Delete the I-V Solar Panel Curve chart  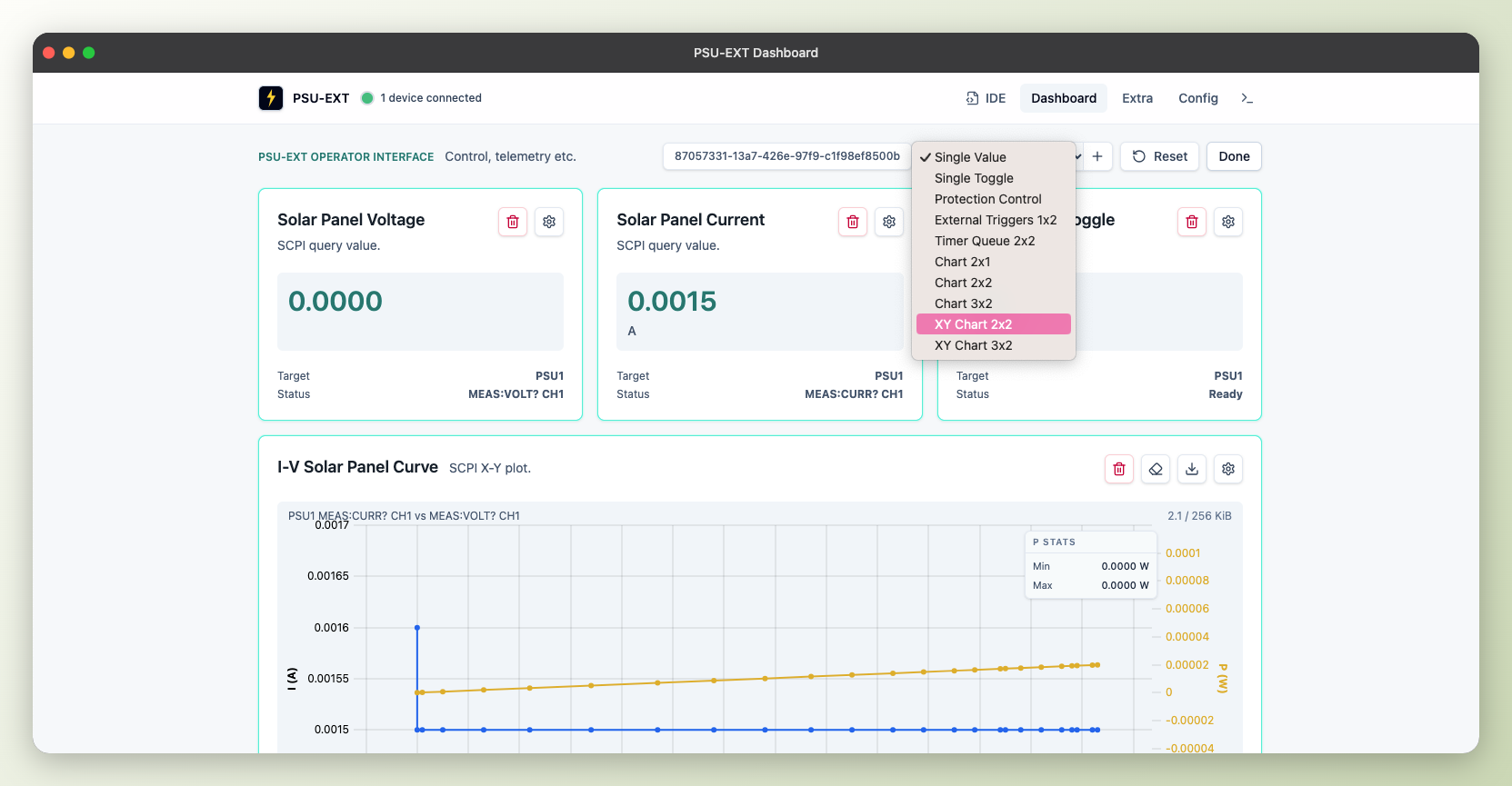pos(1119,469)
